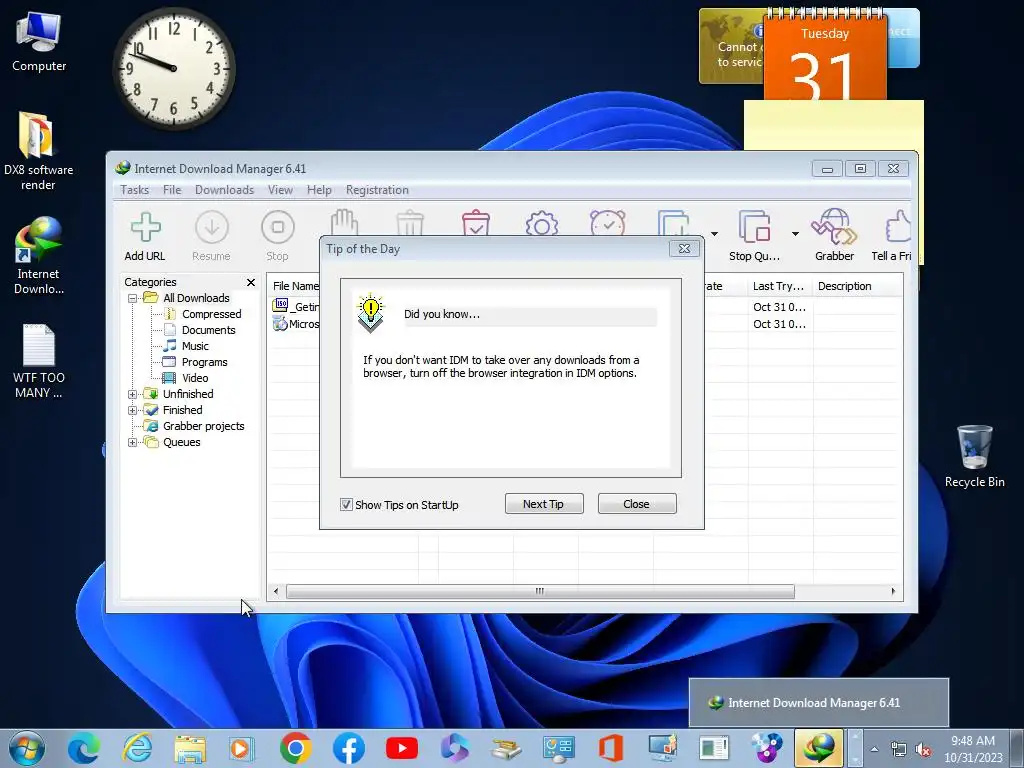Expand the Queues category
The image size is (1024, 768).
[133, 442]
